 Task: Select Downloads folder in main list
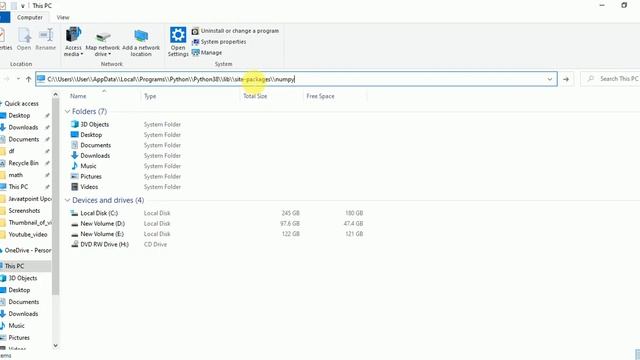click(x=90, y=156)
